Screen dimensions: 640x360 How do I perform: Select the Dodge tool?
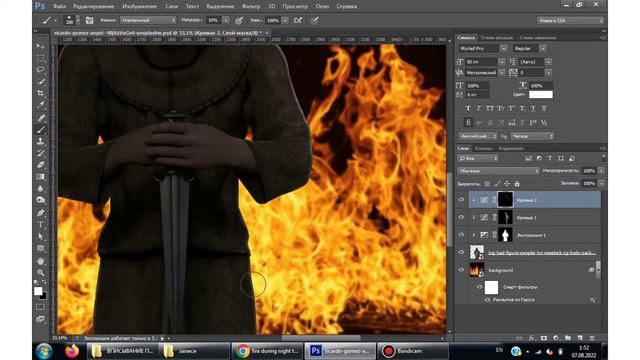40,200
